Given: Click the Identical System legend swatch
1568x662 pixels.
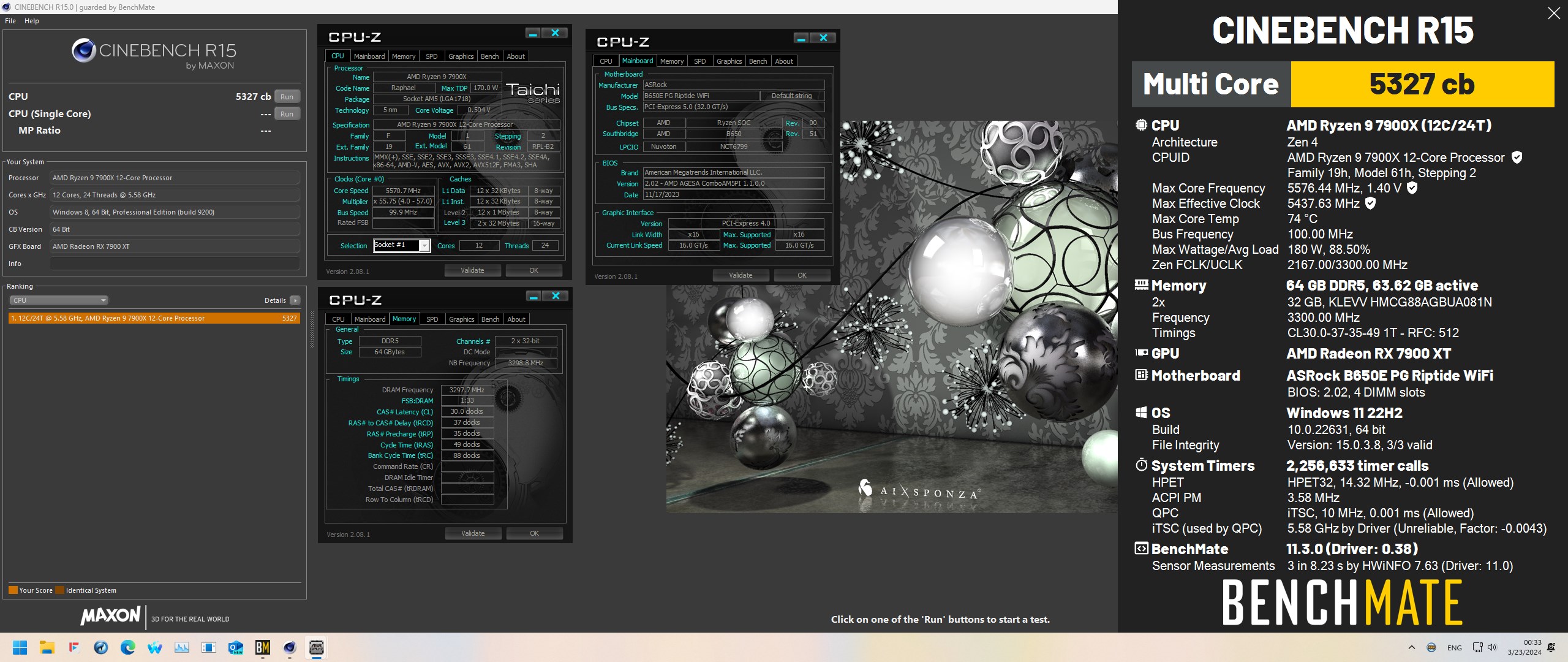Looking at the screenshot, I should pos(59,590).
